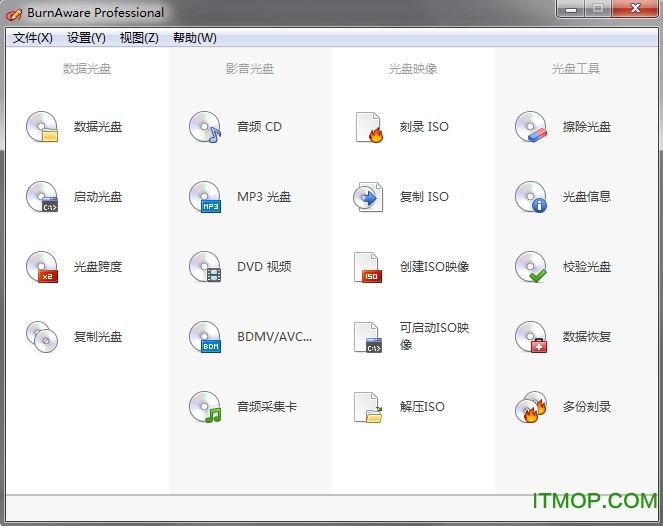Select the 刻录 ISO burn icon
663x526 pixels.
coord(368,127)
